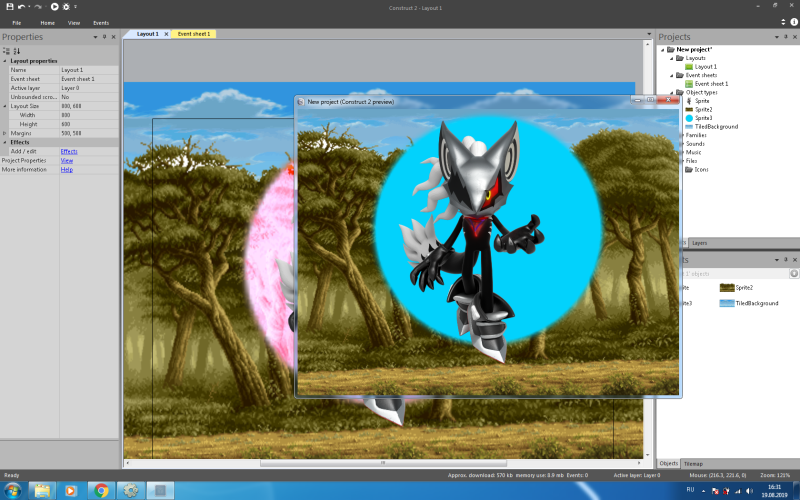Select Sprite3 cyan circle object in tree
Image resolution: width=800 pixels, height=500 pixels.
point(704,118)
